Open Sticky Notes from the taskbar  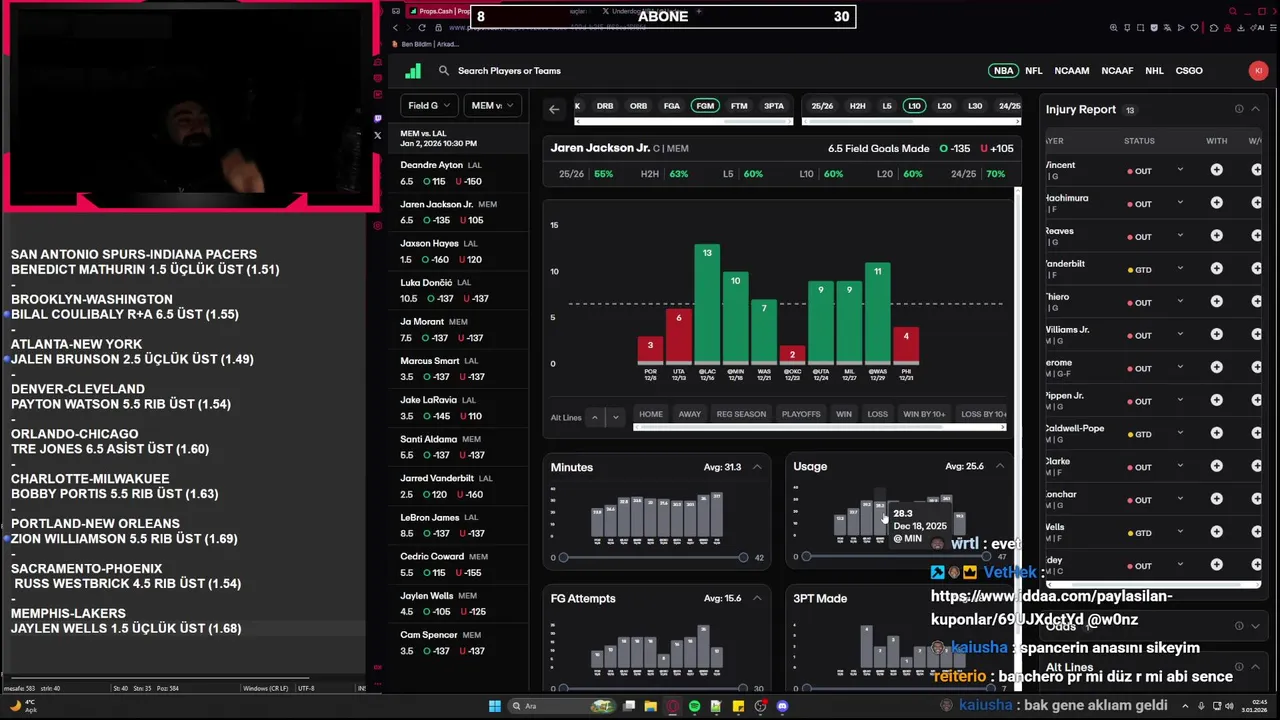[x=738, y=706]
